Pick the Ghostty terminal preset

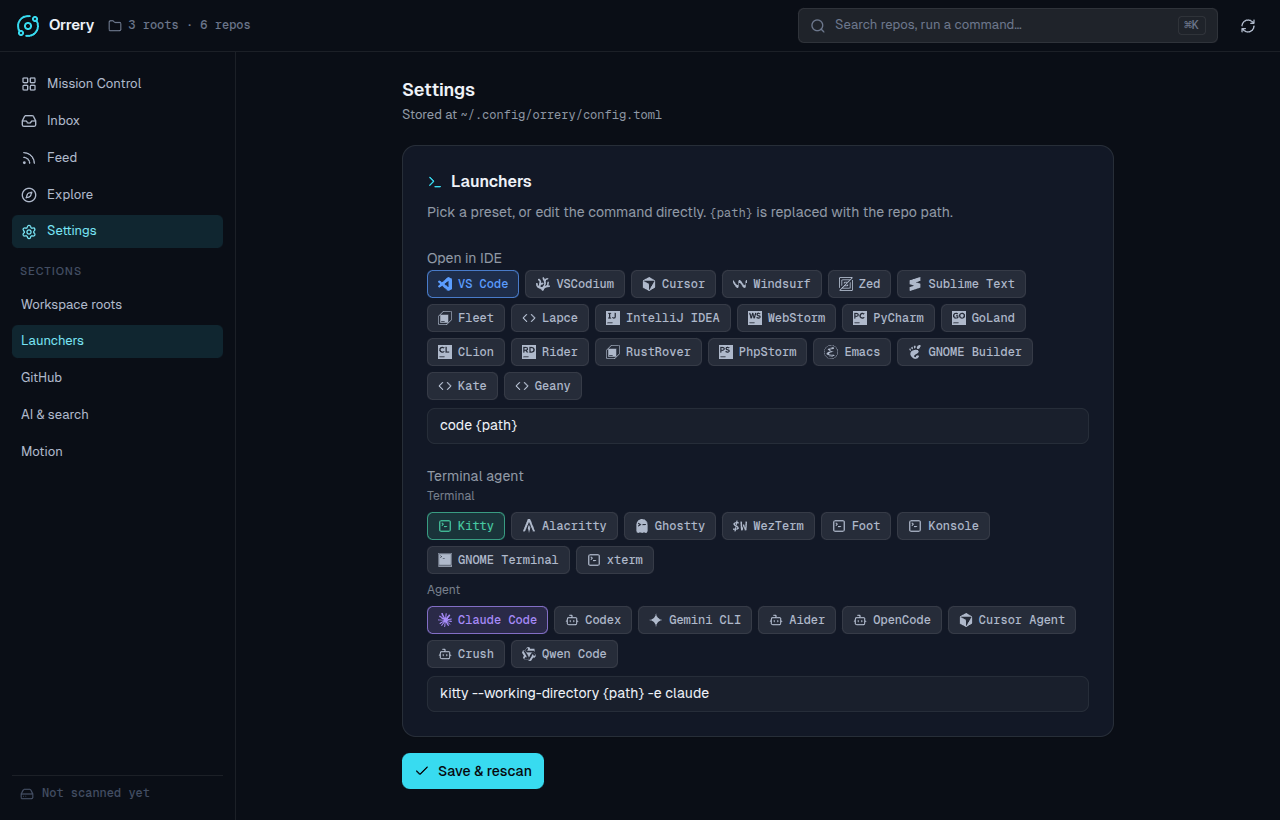pyautogui.click(x=670, y=526)
